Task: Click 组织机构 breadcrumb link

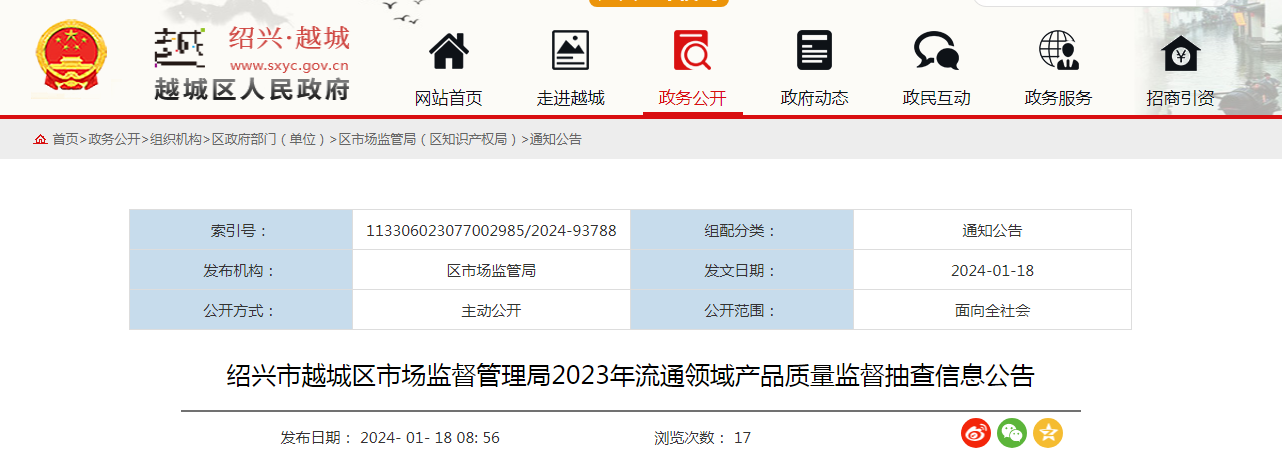Action: (176, 140)
